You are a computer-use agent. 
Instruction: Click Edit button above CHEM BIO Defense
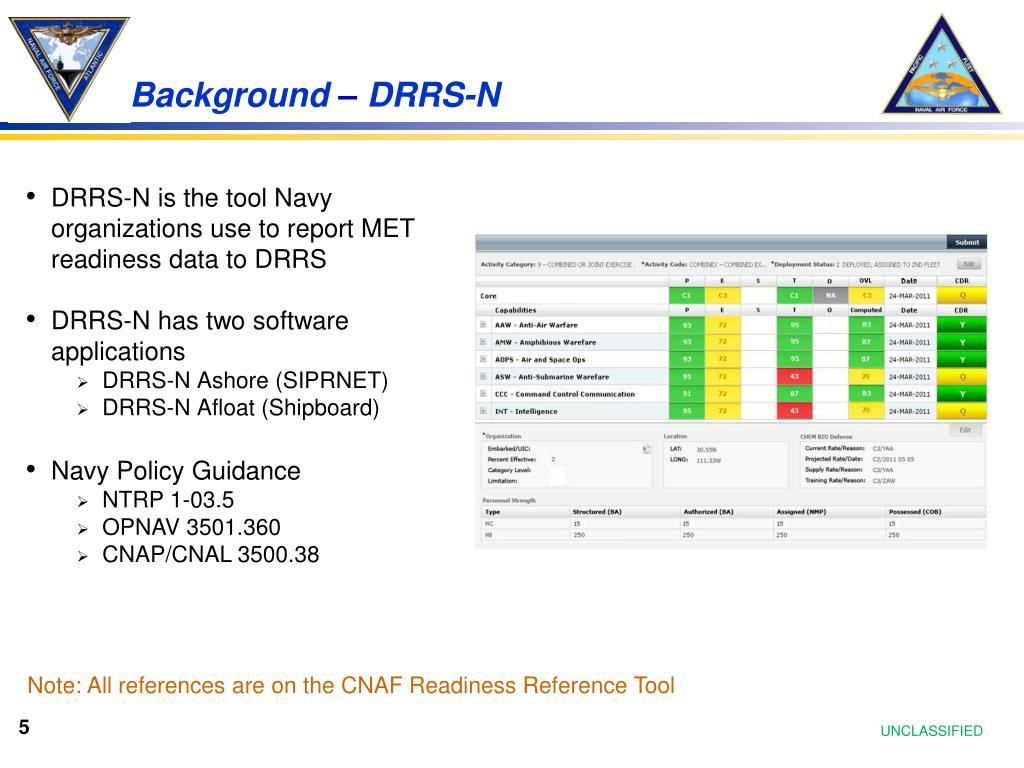(965, 430)
